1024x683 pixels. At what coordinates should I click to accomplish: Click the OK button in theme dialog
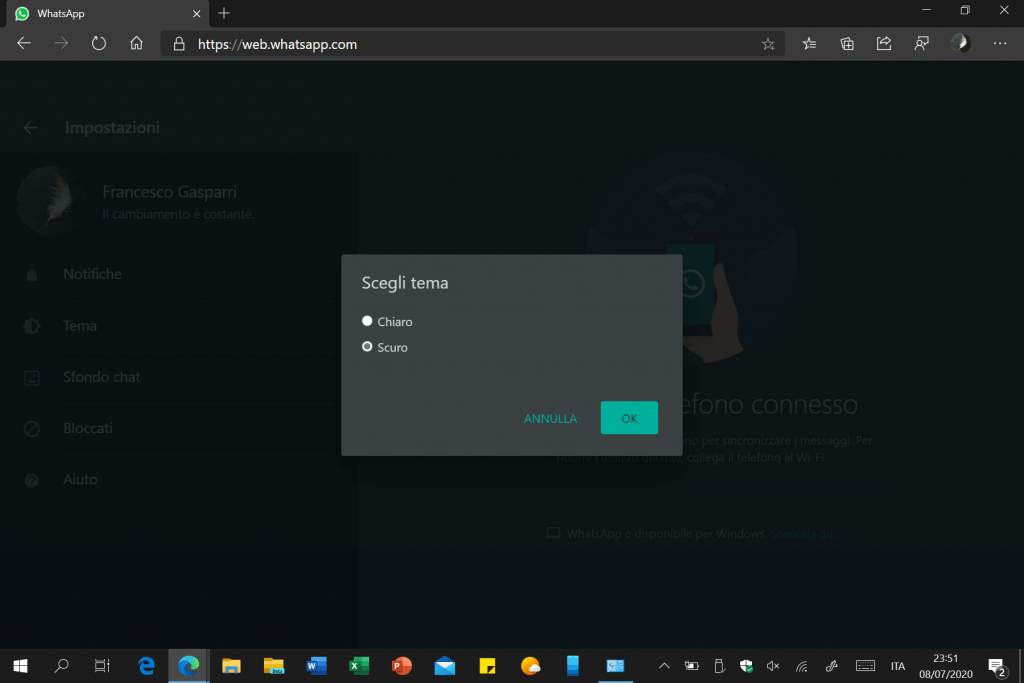pos(629,418)
